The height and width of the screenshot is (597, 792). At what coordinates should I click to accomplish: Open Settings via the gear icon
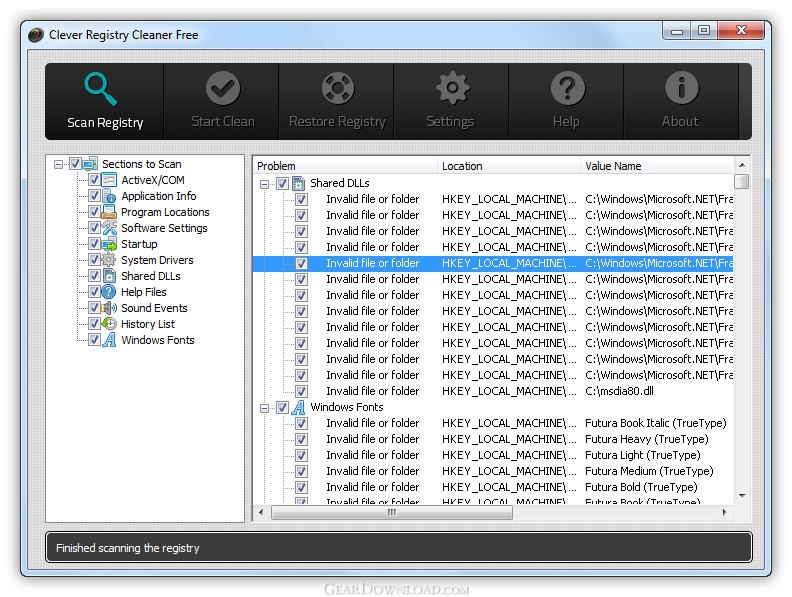[453, 88]
